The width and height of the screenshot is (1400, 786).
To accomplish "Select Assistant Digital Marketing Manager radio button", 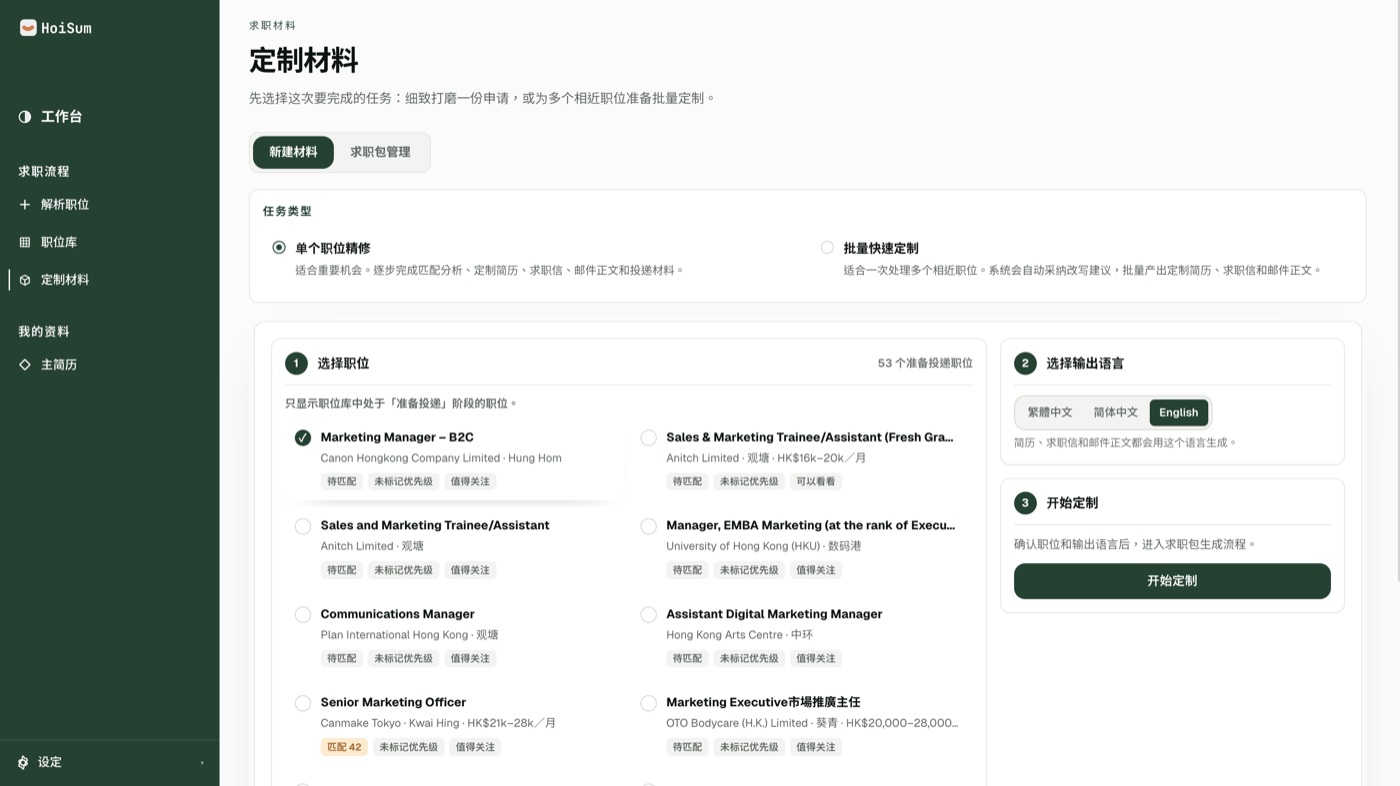I will click(649, 614).
